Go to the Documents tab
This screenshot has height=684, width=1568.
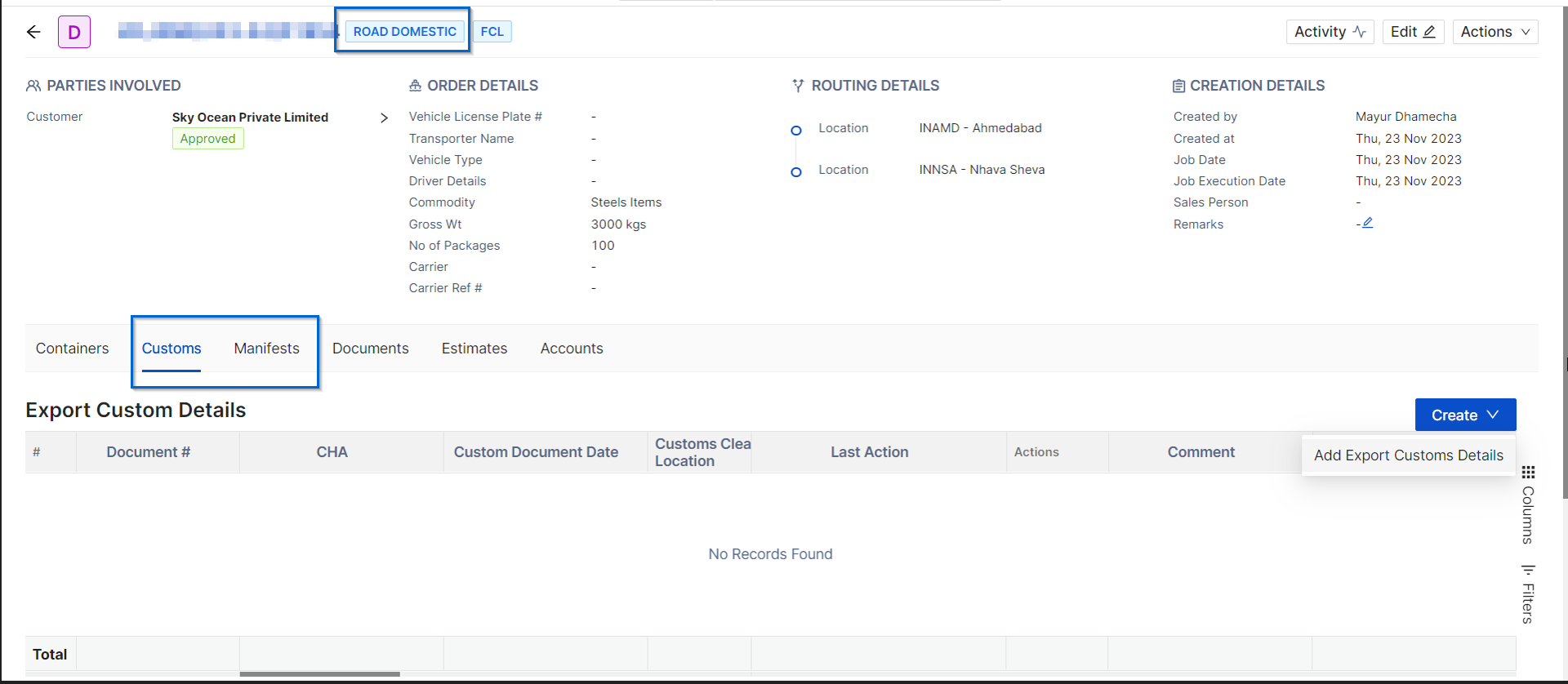370,349
